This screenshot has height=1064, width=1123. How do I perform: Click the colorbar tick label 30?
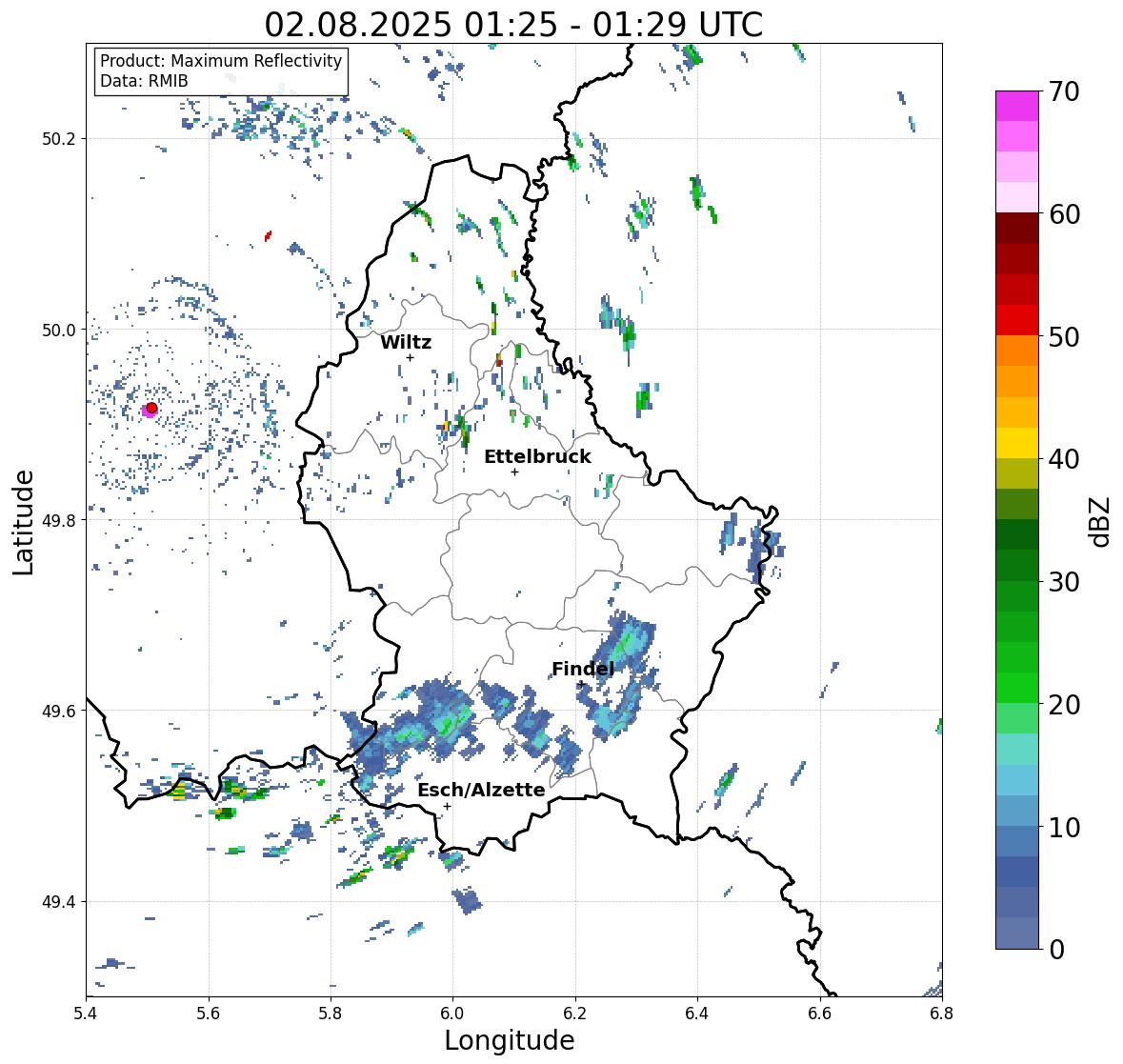(1064, 581)
